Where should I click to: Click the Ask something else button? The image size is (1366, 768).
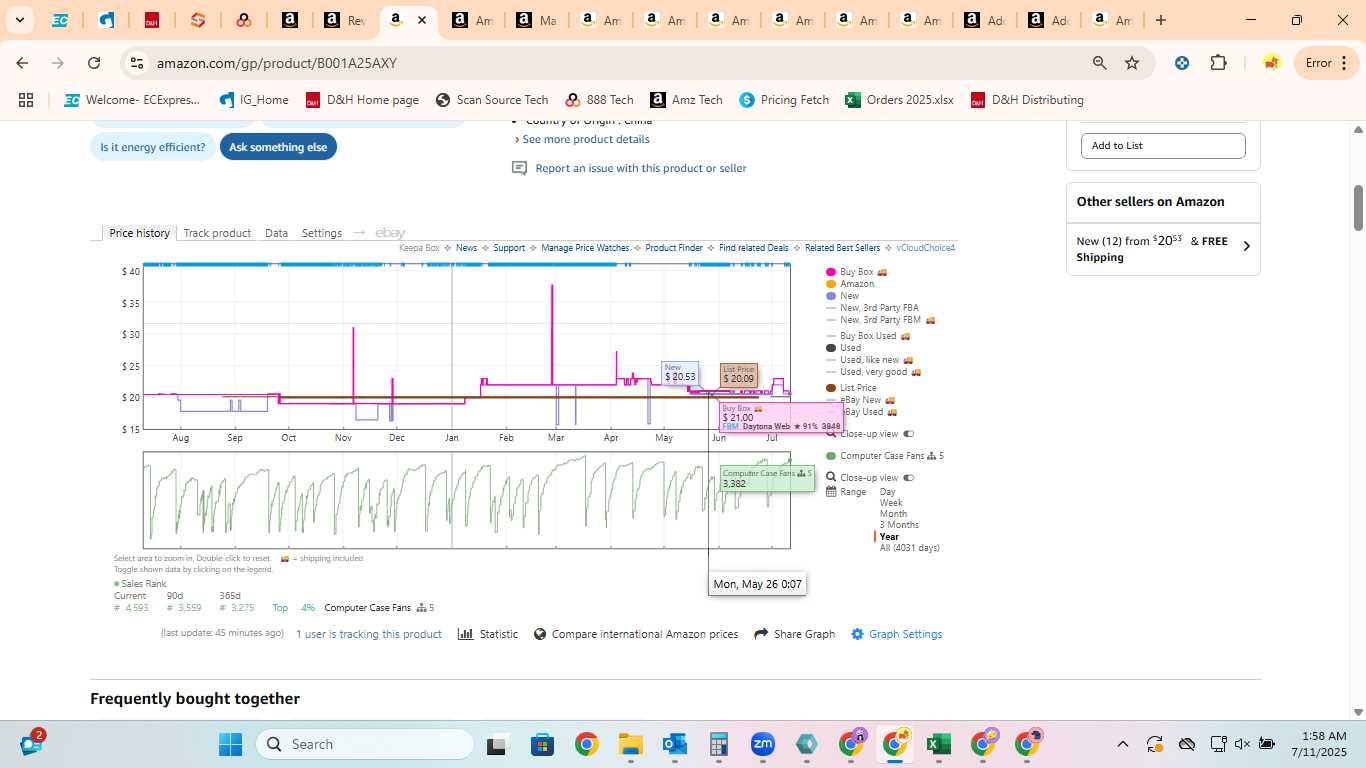pos(278,147)
